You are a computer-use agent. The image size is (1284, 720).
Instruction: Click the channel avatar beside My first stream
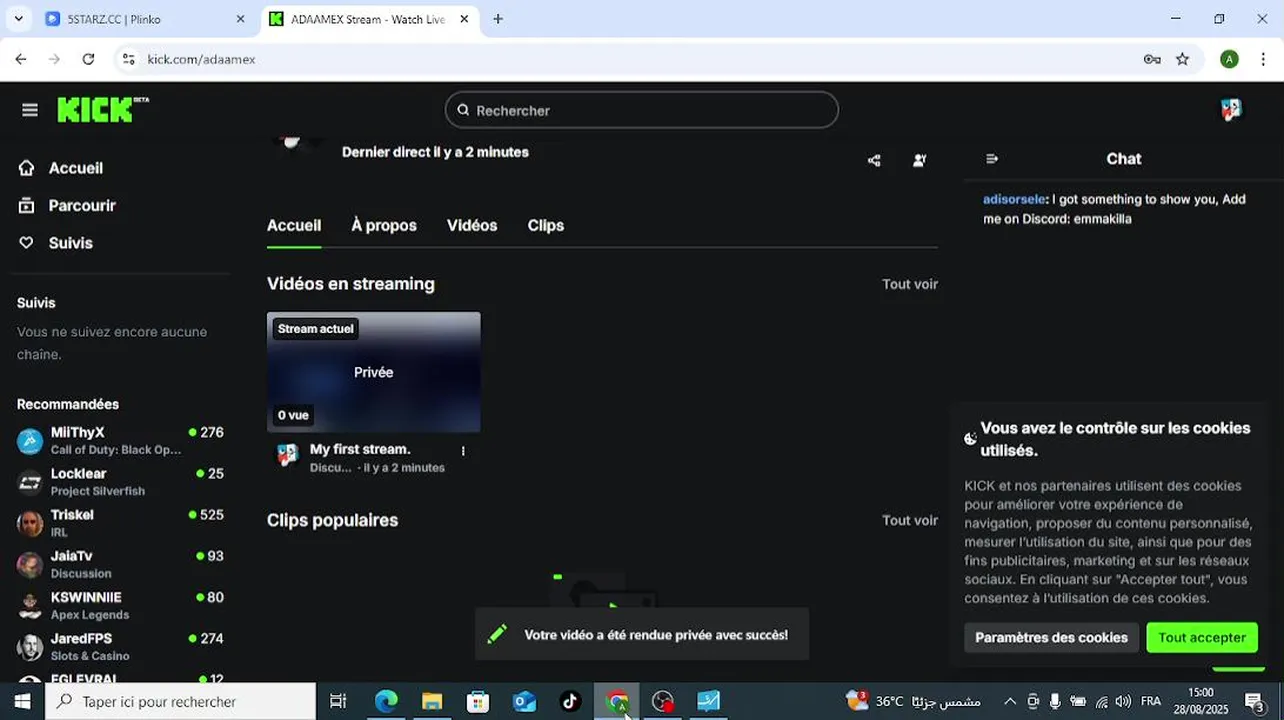pyautogui.click(x=288, y=455)
